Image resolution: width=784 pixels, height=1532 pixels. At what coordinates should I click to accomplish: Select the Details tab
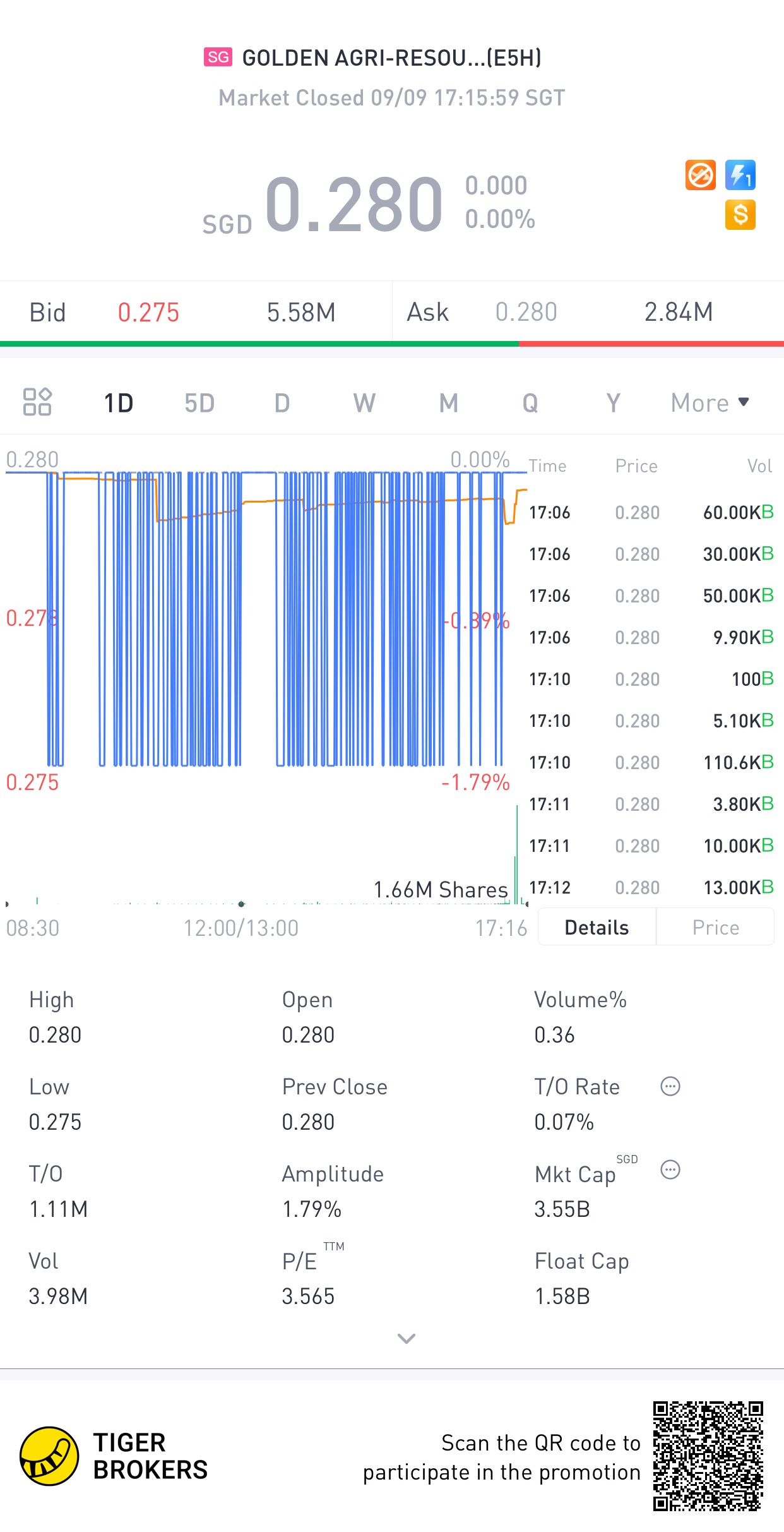[597, 927]
